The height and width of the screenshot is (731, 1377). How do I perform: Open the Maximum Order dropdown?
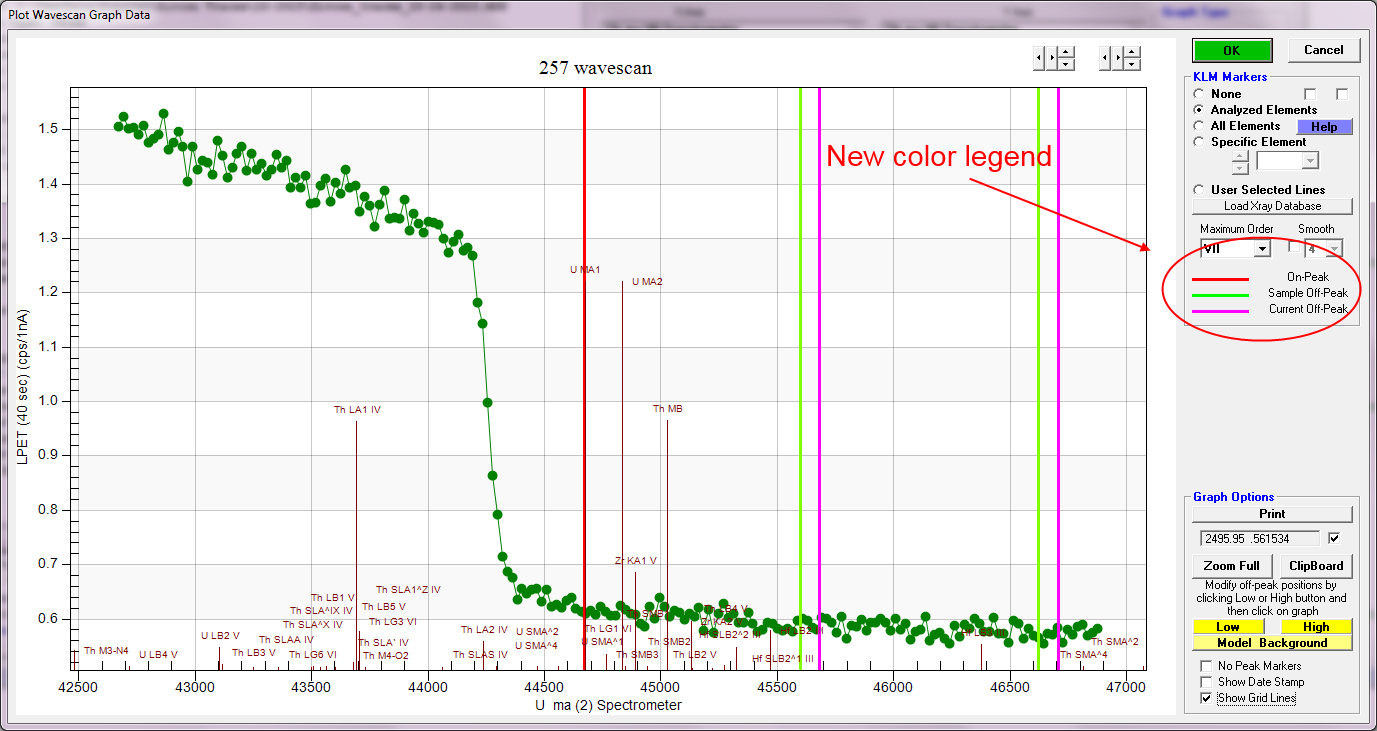pos(1261,249)
